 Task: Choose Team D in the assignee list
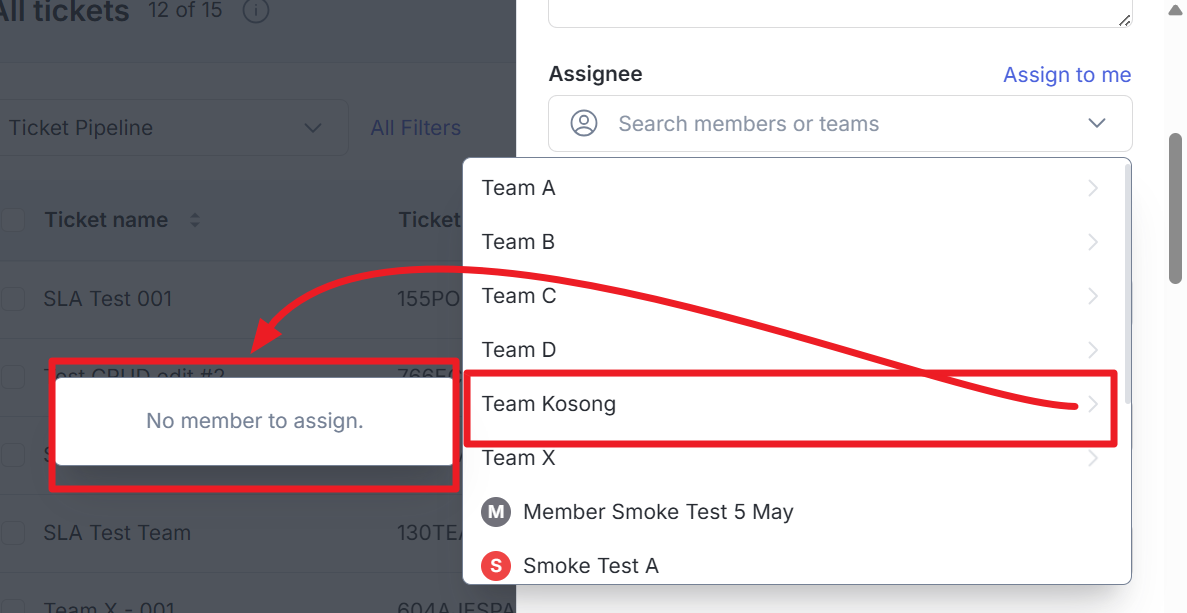tap(518, 350)
